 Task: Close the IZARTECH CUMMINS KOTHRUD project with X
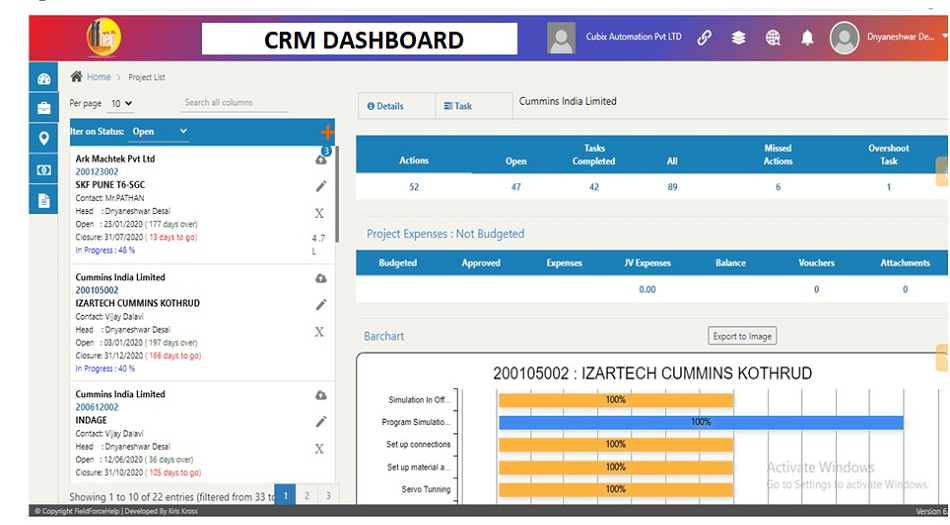319,332
